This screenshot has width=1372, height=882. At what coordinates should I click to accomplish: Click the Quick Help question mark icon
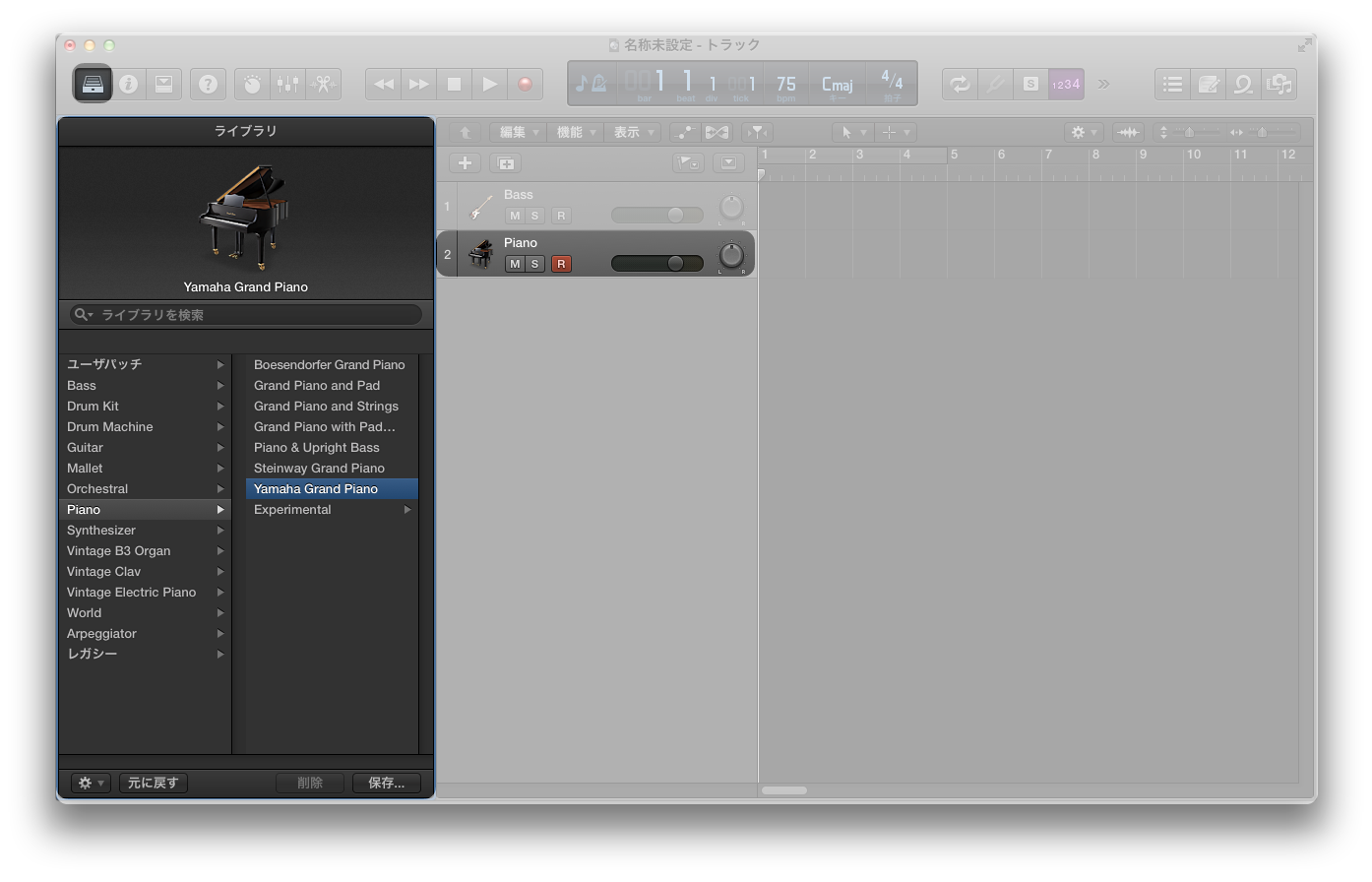[x=208, y=84]
